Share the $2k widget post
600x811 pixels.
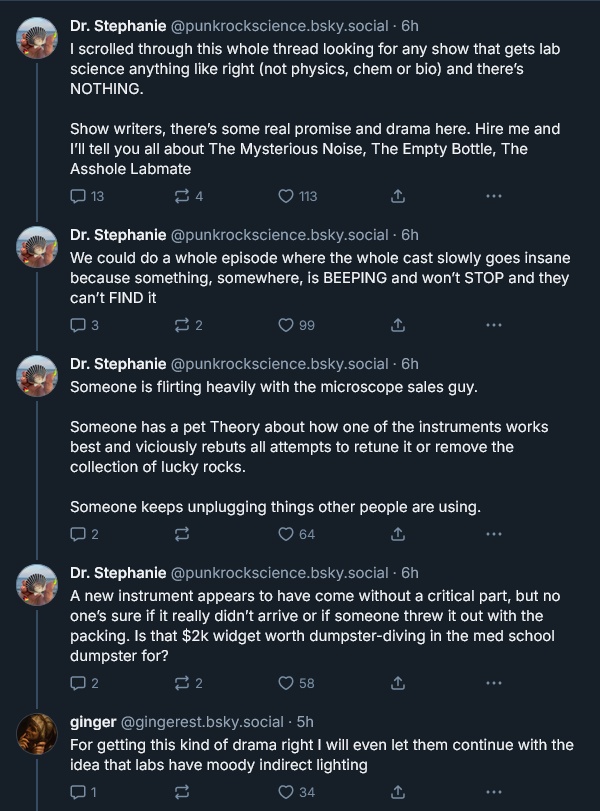pyautogui.click(x=397, y=683)
